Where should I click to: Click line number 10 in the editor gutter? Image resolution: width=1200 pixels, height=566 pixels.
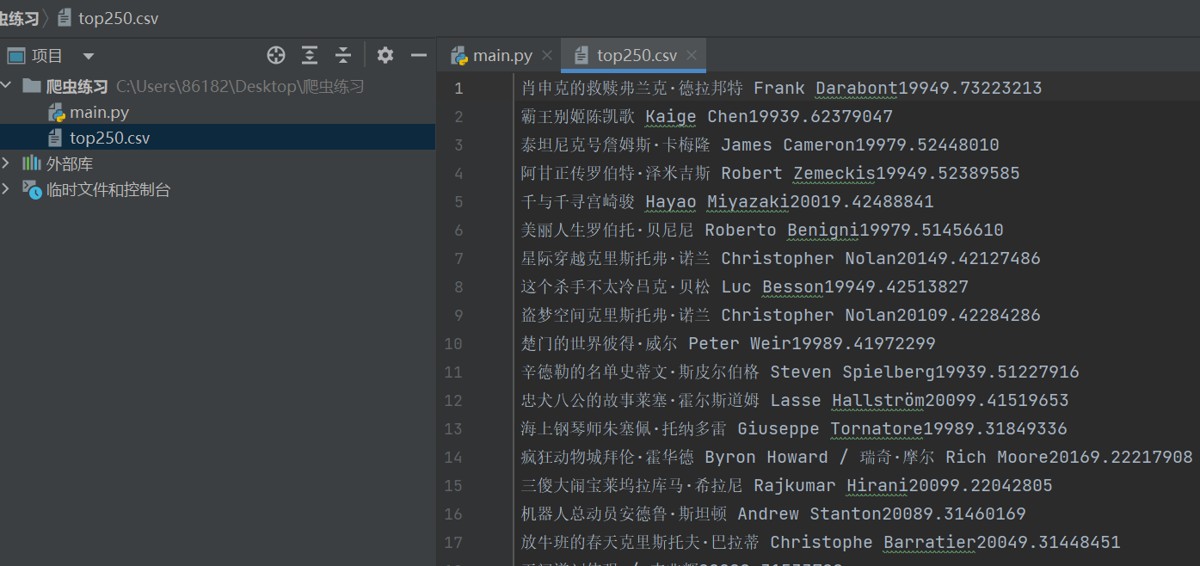(x=453, y=343)
